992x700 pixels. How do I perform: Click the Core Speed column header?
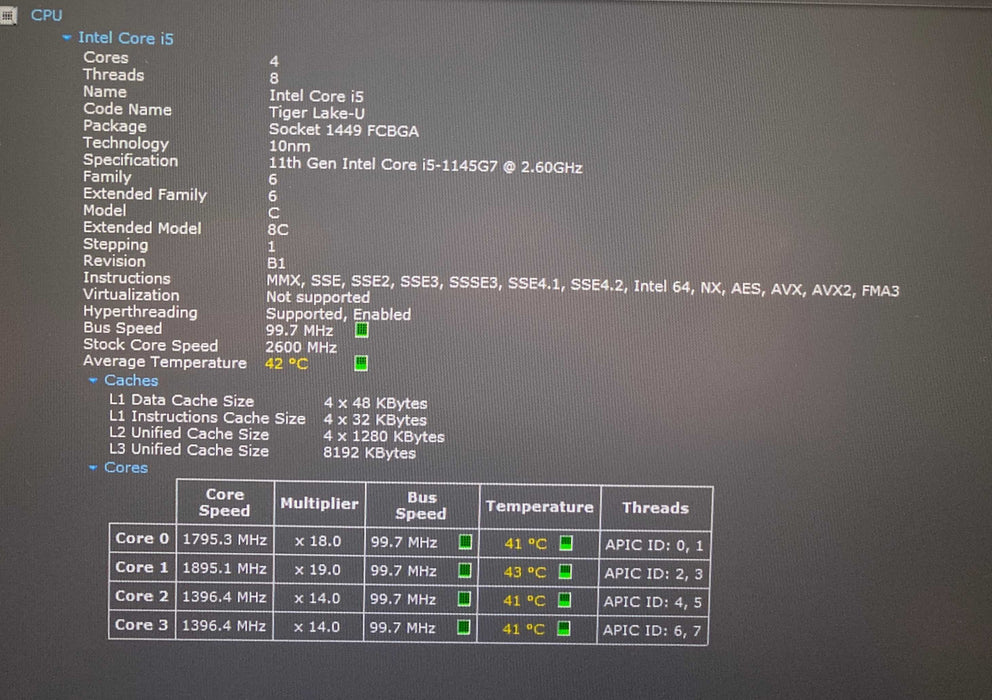[225, 503]
